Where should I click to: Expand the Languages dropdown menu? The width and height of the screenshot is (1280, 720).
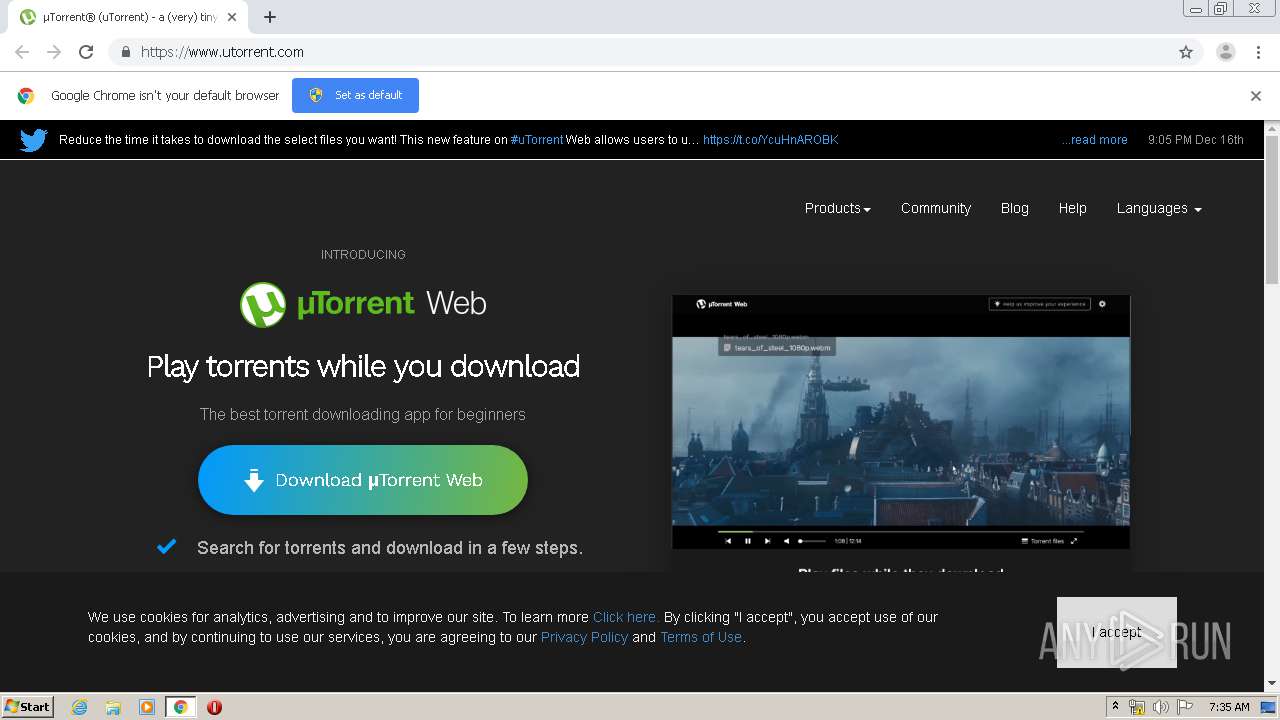1159,208
